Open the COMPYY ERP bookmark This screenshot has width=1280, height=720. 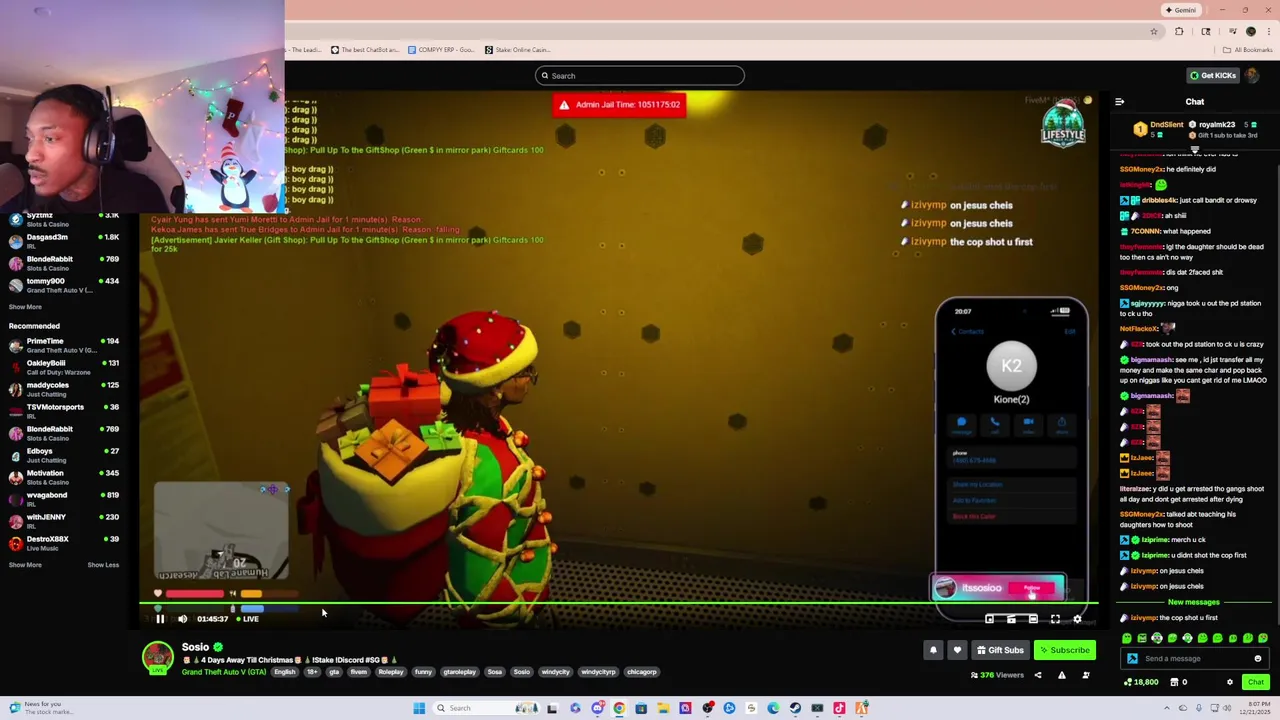click(x=440, y=49)
